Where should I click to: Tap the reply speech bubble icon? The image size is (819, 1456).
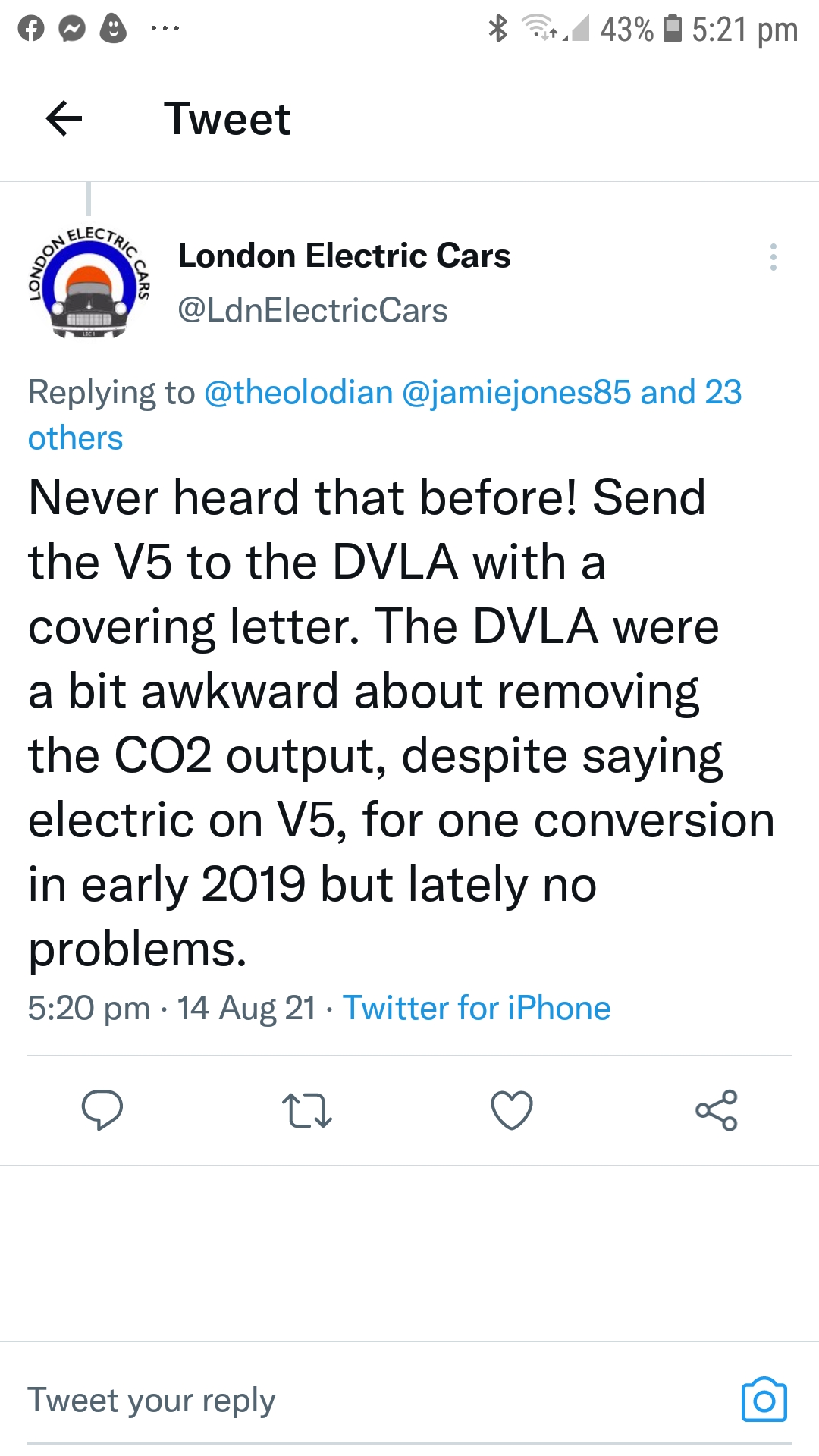[x=102, y=1110]
